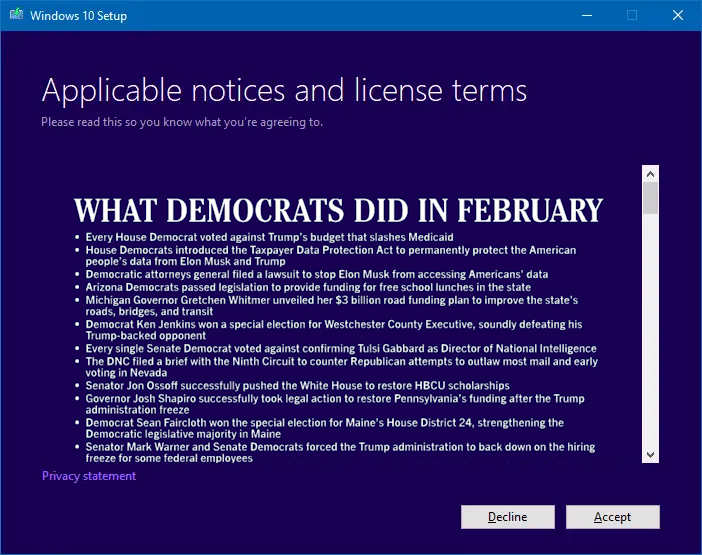Click 'Please read this so you know' subtitle
This screenshot has height=555, width=702.
coord(182,122)
